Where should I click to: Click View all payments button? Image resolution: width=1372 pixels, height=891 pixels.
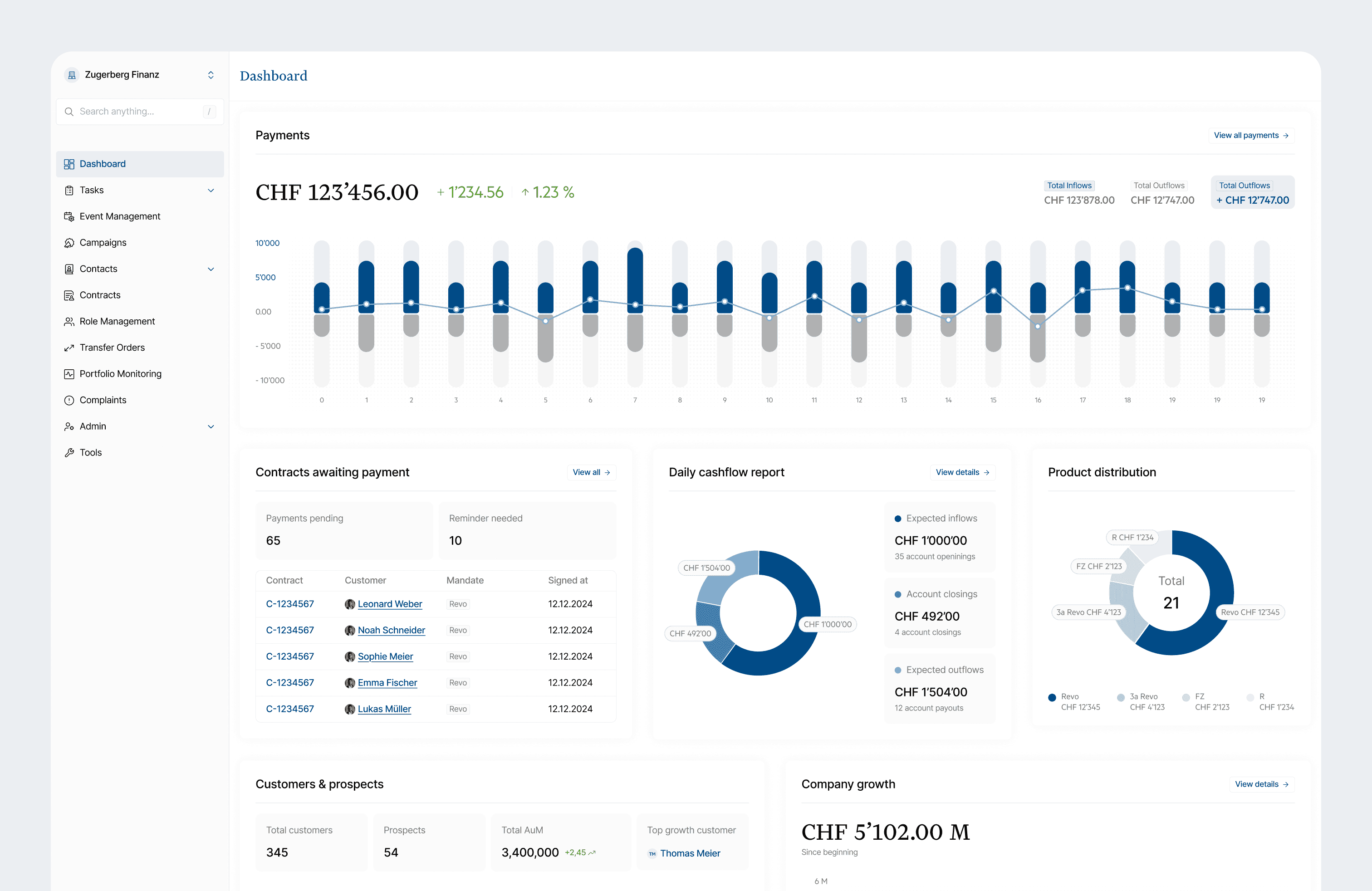[1250, 136]
